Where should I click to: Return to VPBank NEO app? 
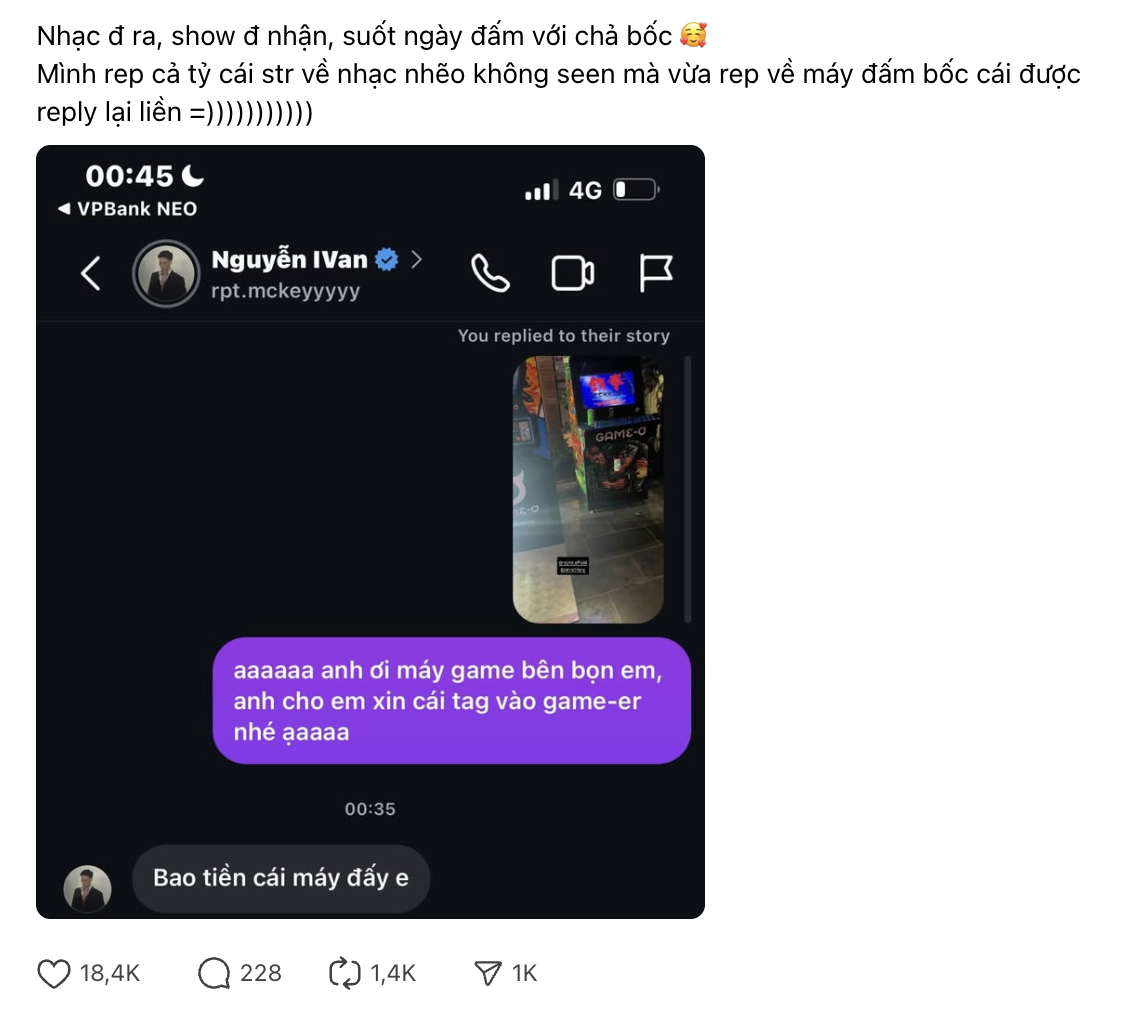pyautogui.click(x=127, y=209)
